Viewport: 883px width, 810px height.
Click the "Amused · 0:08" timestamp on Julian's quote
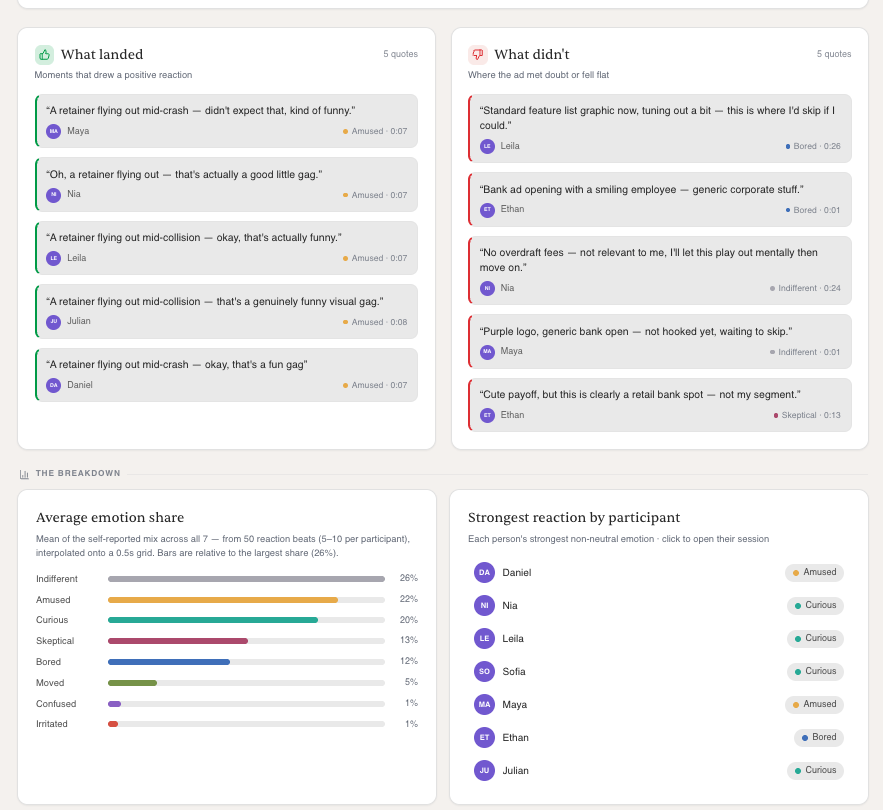(x=375, y=322)
